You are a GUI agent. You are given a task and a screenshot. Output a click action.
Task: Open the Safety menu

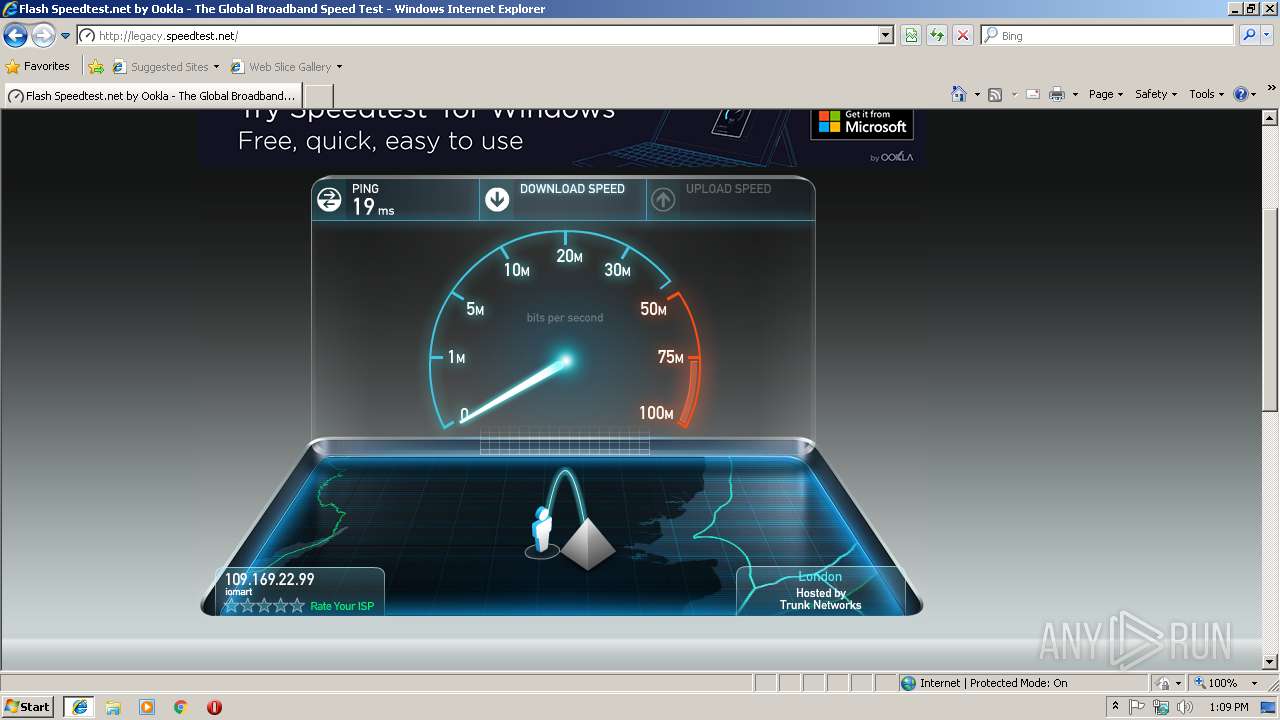pos(1156,94)
